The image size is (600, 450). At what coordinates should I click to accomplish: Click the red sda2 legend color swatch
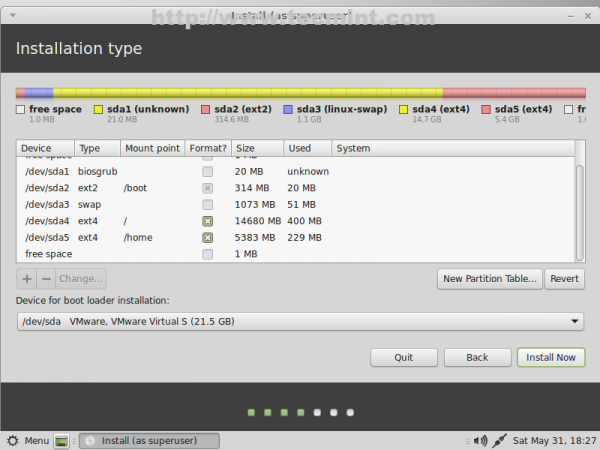click(205, 109)
